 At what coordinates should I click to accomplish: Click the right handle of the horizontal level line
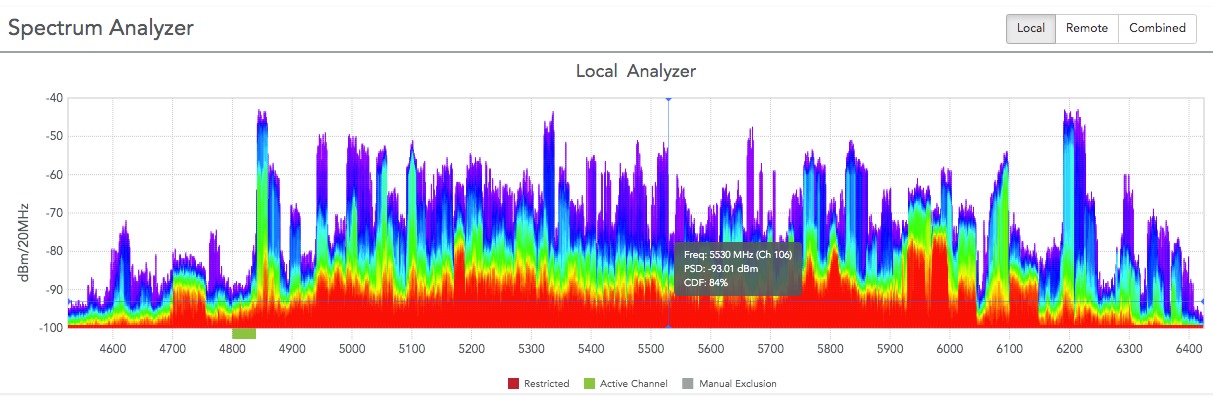1203,301
